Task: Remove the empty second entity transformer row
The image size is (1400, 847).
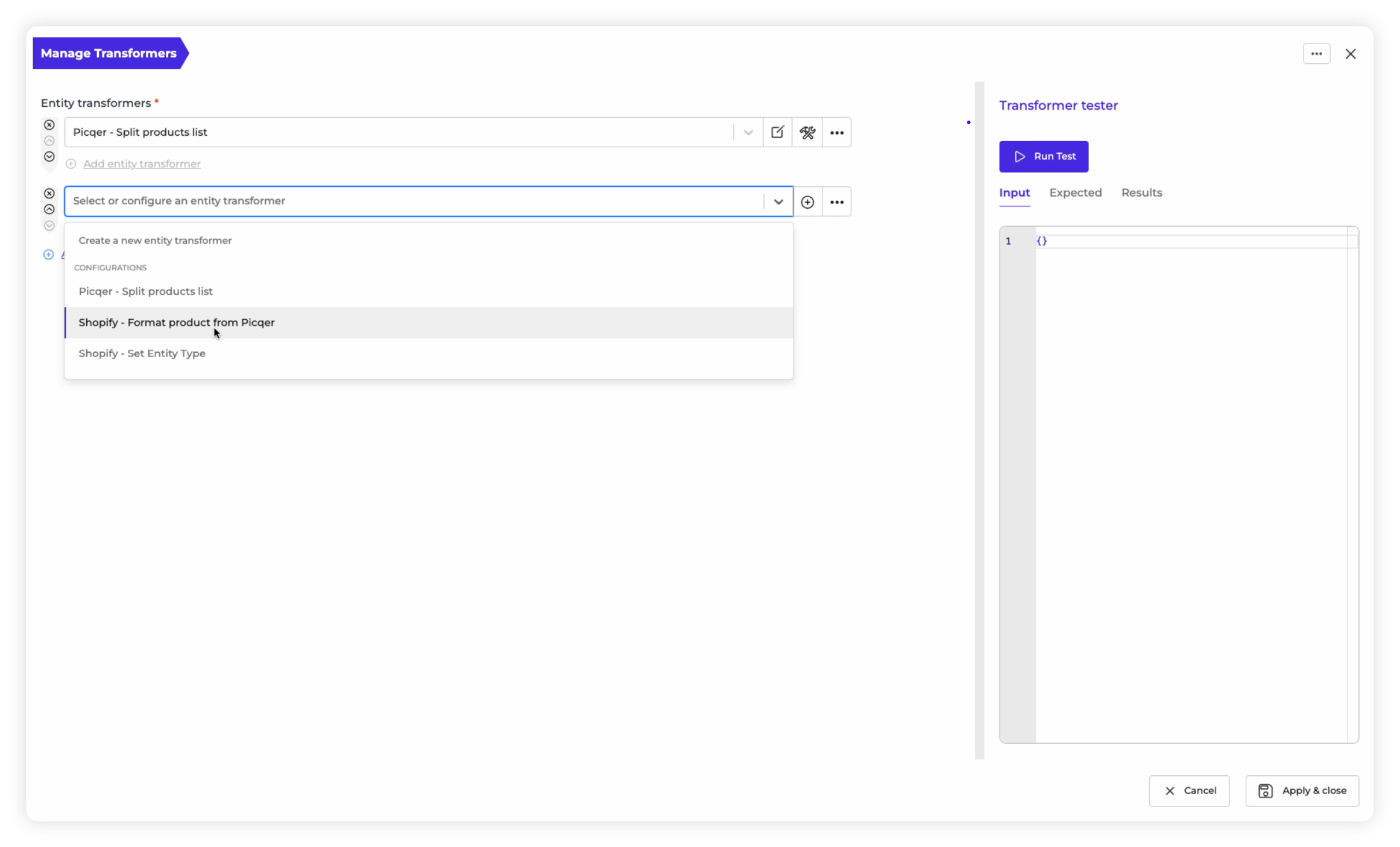Action: (x=49, y=194)
